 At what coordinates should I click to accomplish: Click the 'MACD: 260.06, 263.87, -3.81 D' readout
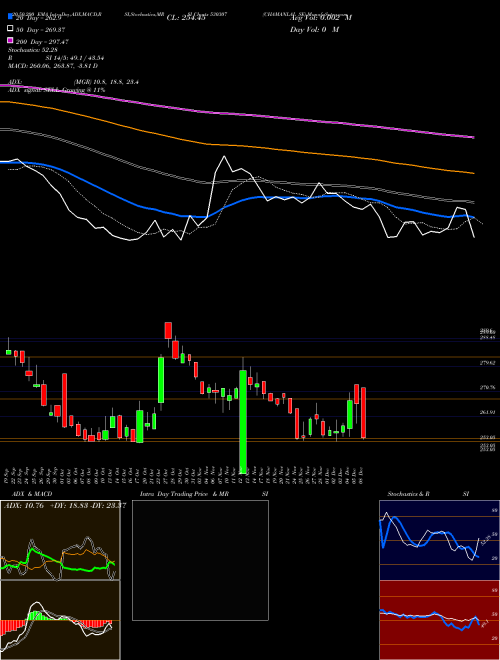click(53, 66)
